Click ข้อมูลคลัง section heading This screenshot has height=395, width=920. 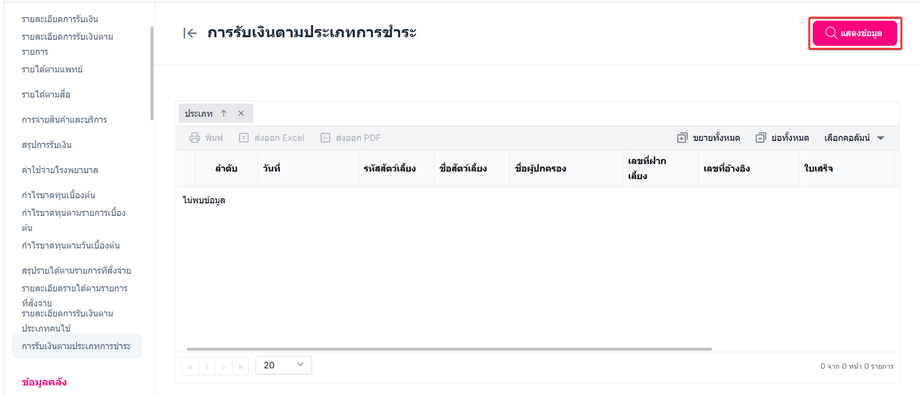pos(44,382)
